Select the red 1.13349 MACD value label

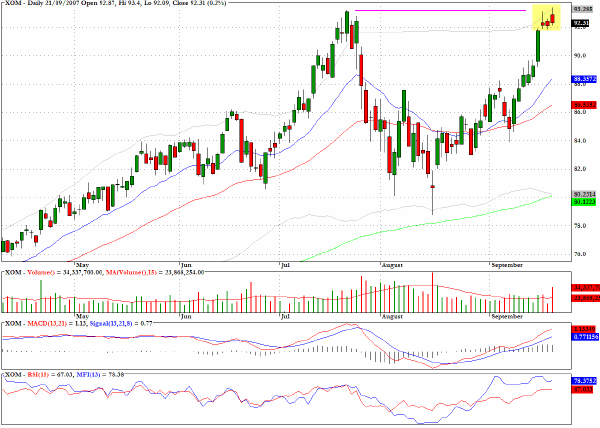[x=585, y=329]
